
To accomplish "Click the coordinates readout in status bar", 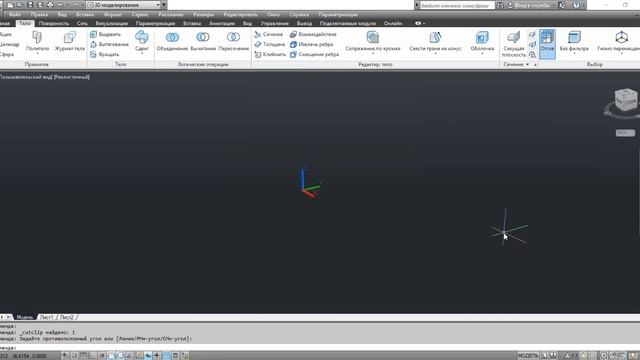I will tap(24, 356).
